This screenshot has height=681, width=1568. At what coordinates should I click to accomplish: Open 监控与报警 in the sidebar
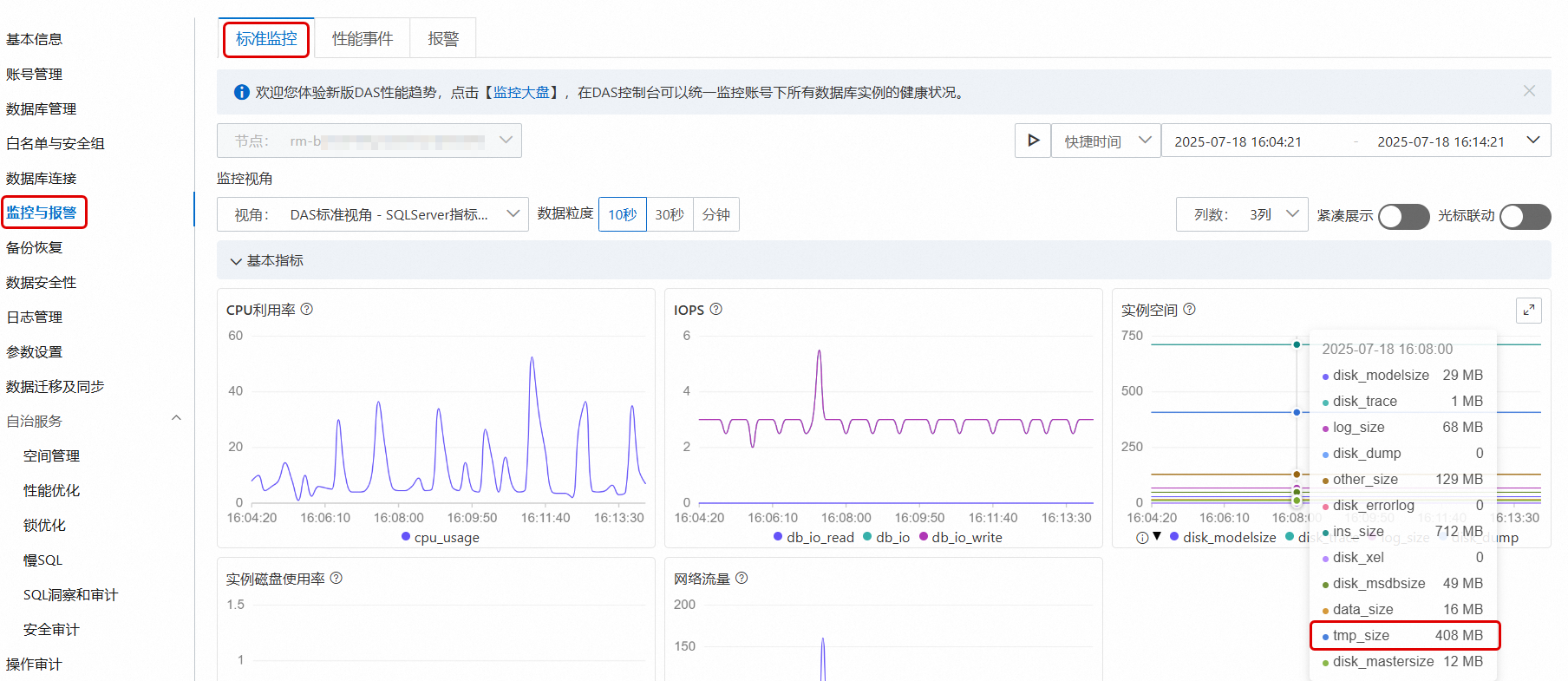[42, 213]
